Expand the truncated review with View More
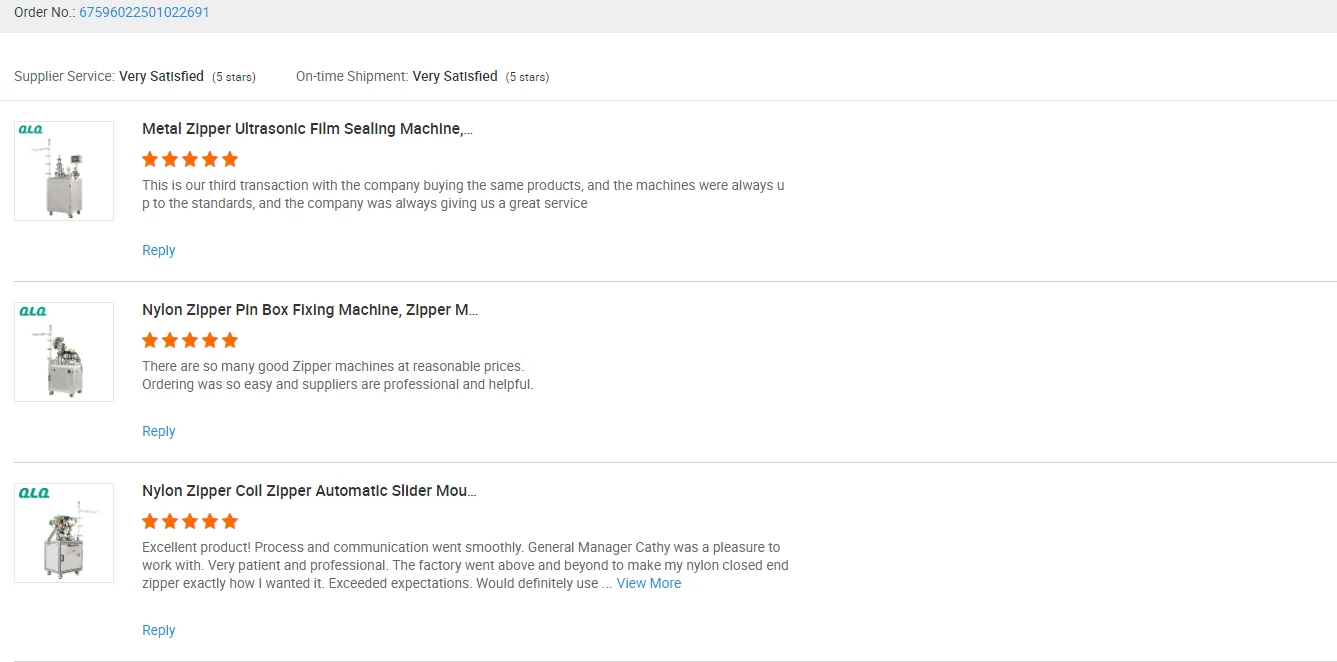1337x662 pixels. [x=648, y=583]
